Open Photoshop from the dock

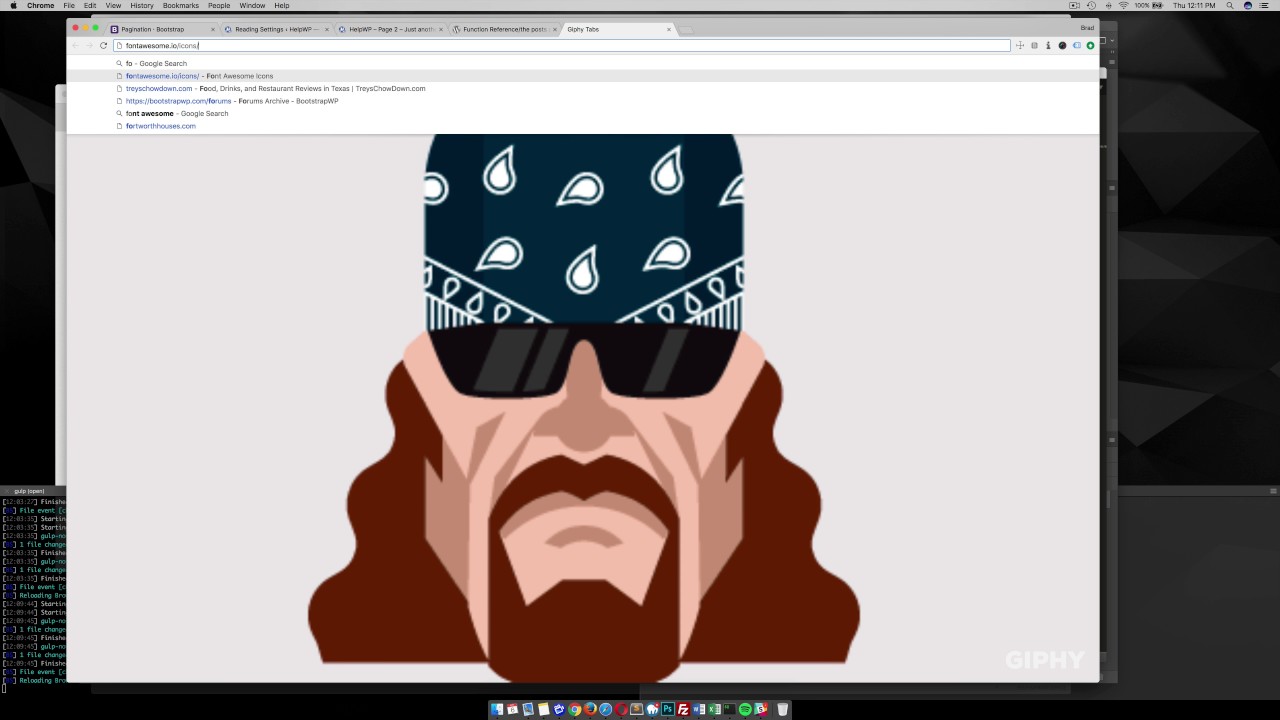tap(667, 709)
